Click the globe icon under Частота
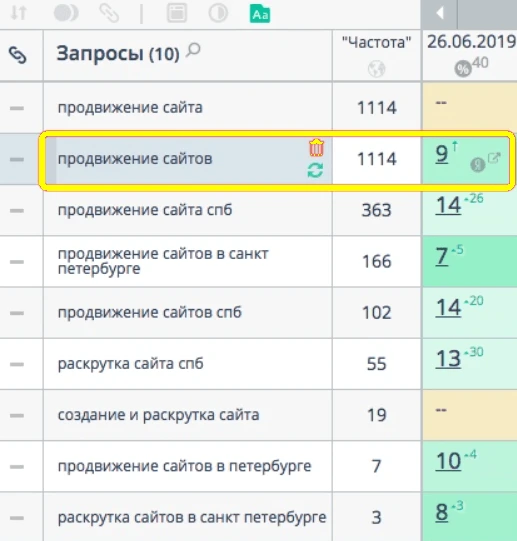Image resolution: width=517 pixels, height=541 pixels. (x=376, y=69)
